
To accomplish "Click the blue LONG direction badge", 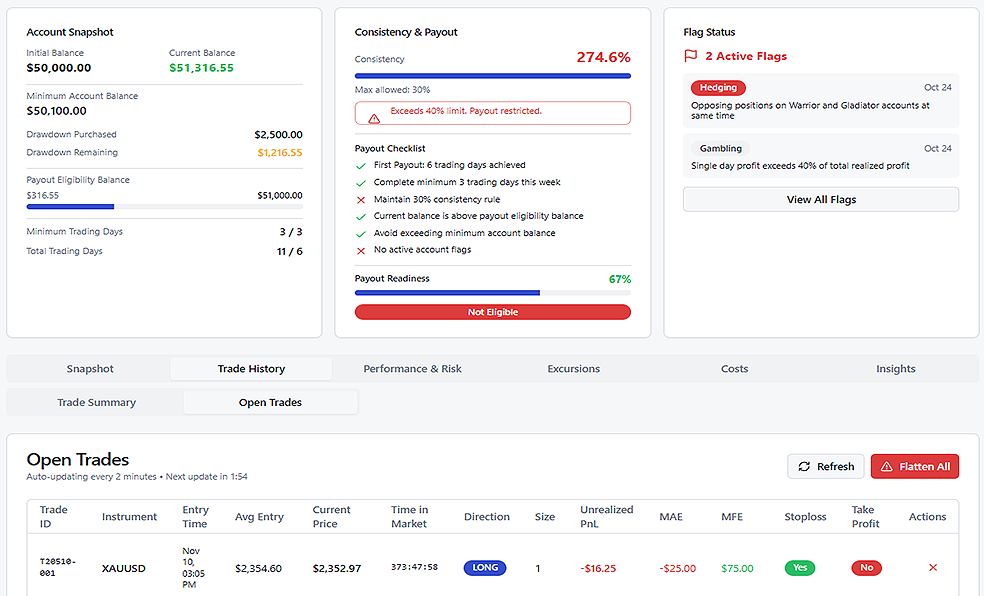I will coord(485,568).
